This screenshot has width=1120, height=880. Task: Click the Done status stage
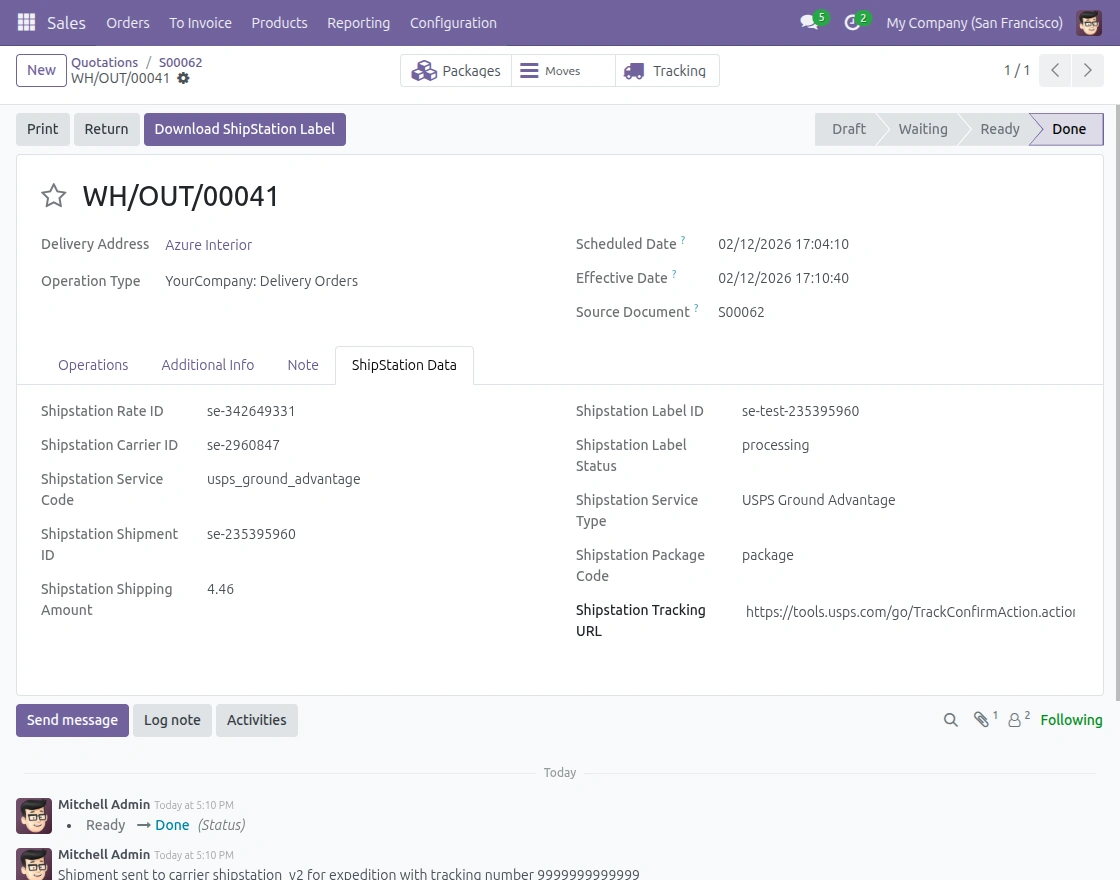pyautogui.click(x=1069, y=129)
